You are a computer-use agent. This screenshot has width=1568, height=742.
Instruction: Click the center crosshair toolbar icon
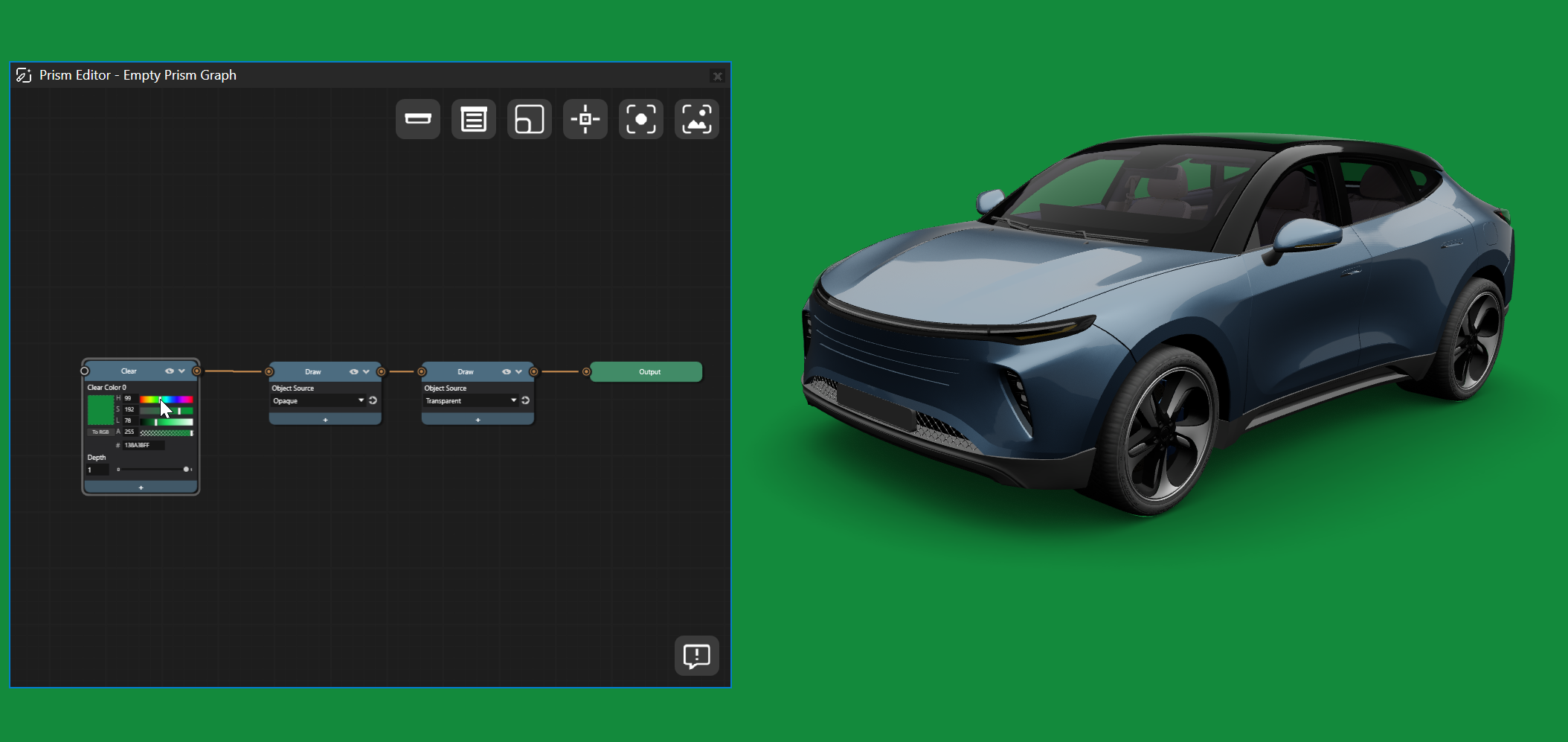pos(585,119)
